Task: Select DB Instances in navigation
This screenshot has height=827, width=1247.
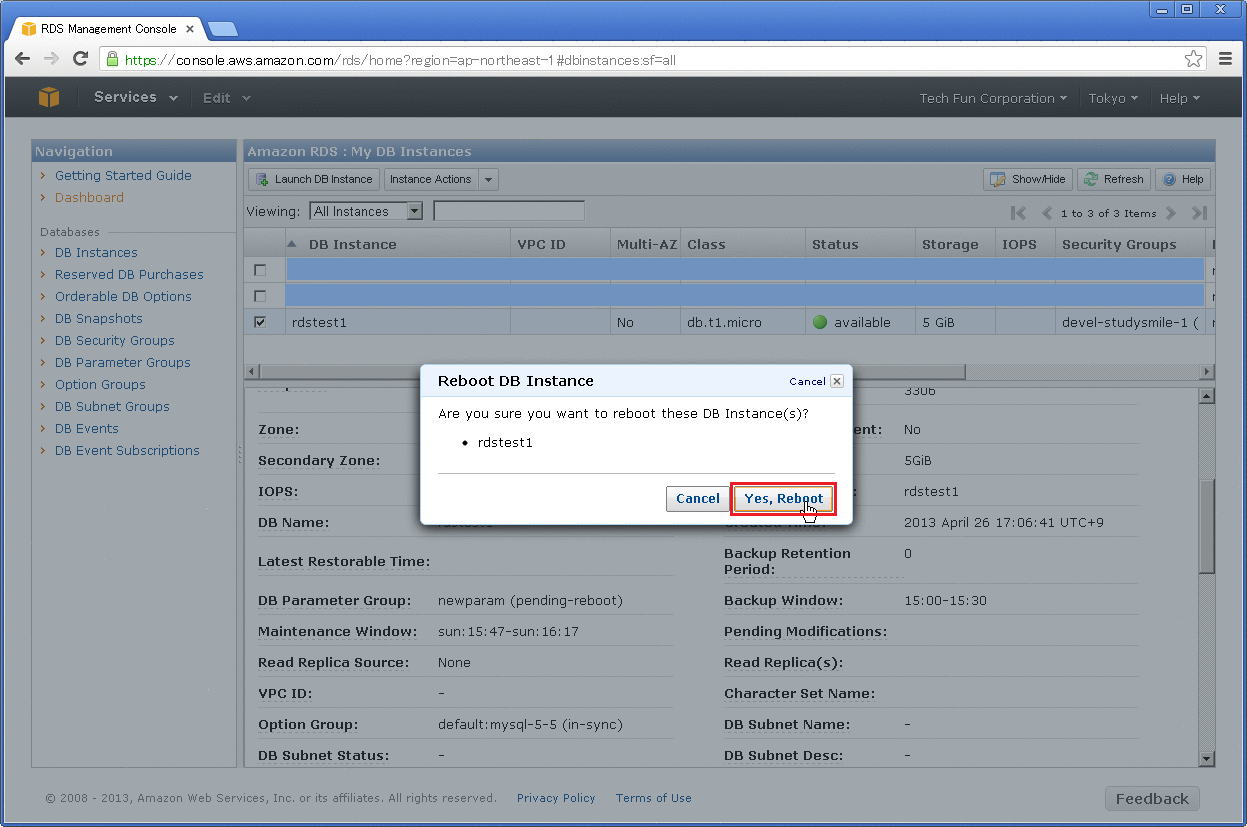Action: (x=96, y=253)
